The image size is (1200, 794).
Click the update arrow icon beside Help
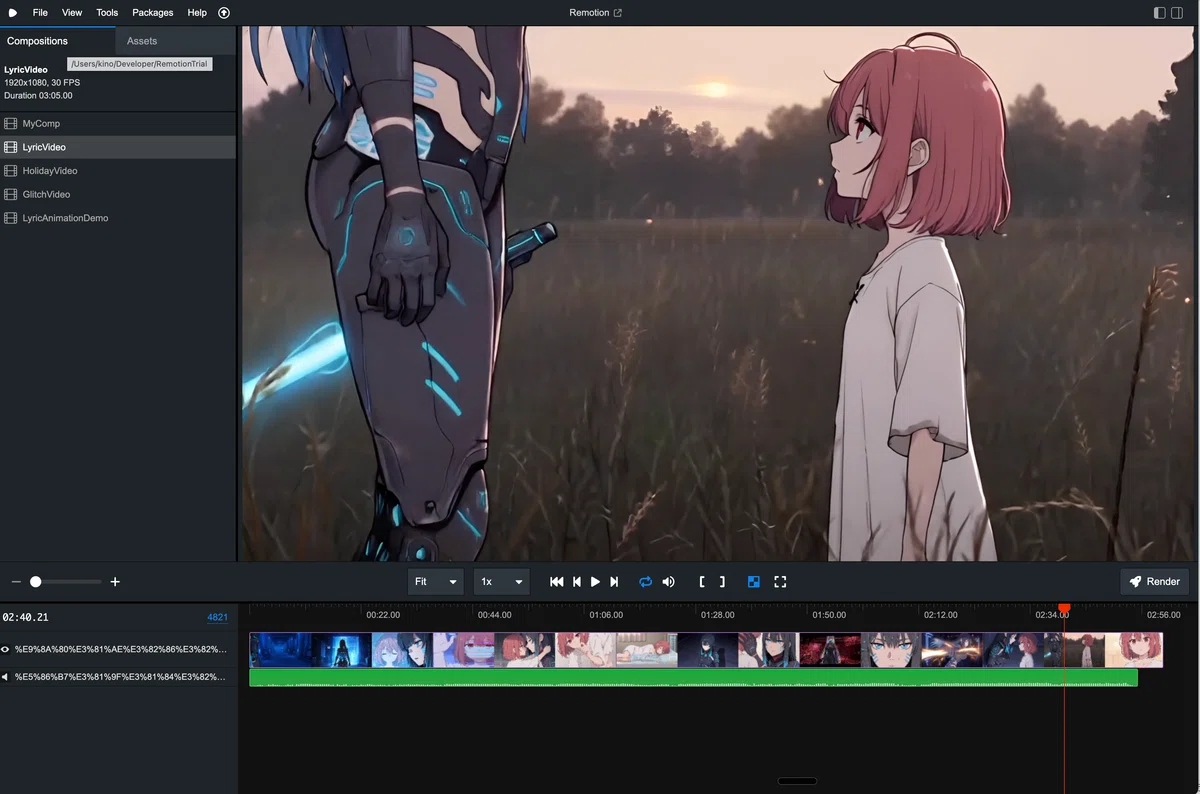[224, 13]
